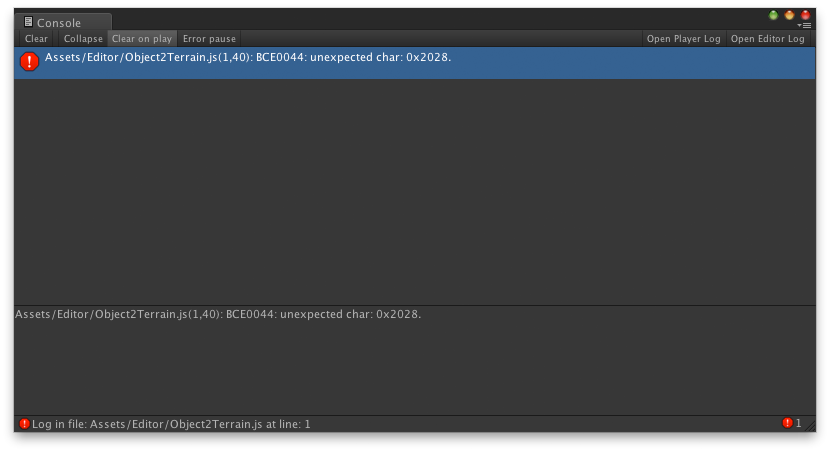830x452 pixels.
Task: Click the error count icon in the bottom-right
Action: (x=787, y=422)
